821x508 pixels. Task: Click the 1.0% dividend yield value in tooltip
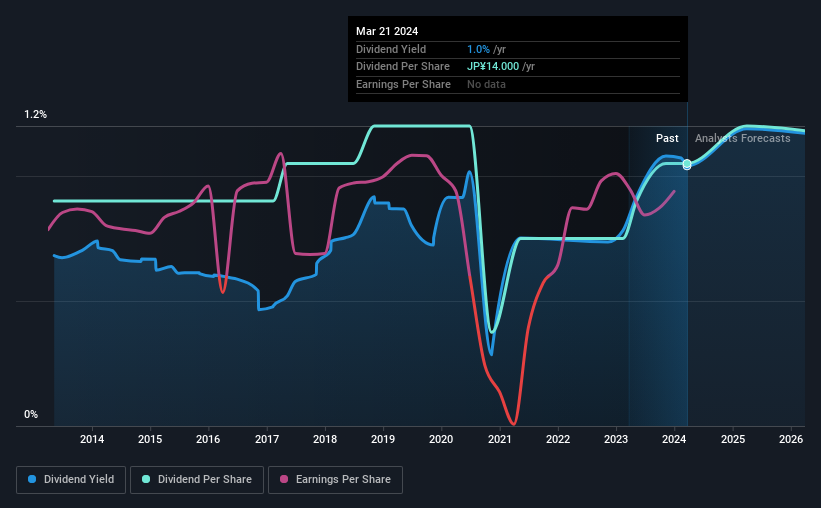tap(478, 49)
